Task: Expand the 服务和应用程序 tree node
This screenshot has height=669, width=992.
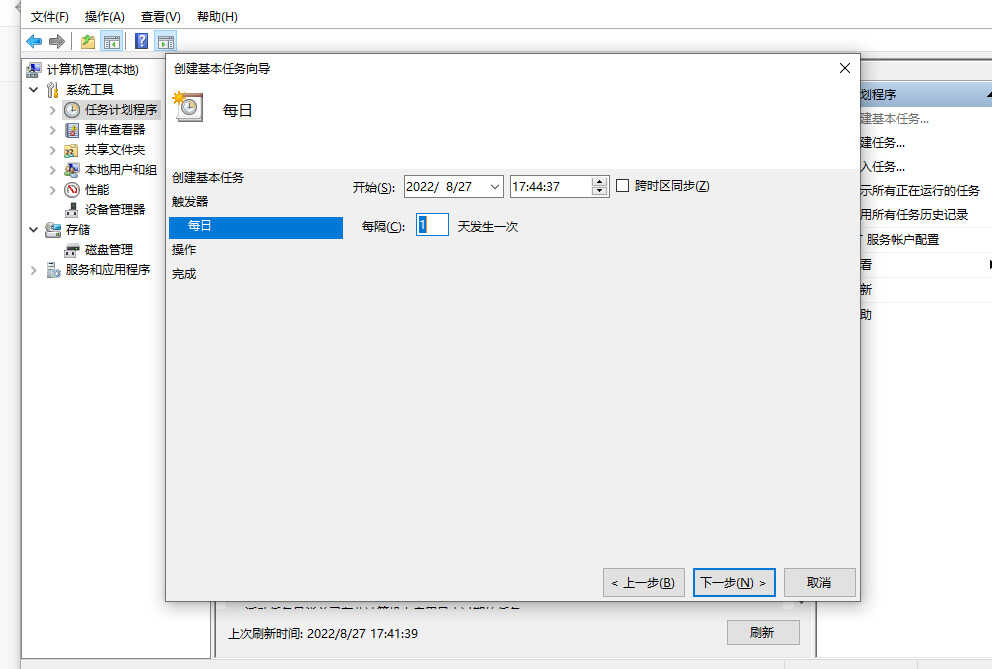Action: click(34, 270)
